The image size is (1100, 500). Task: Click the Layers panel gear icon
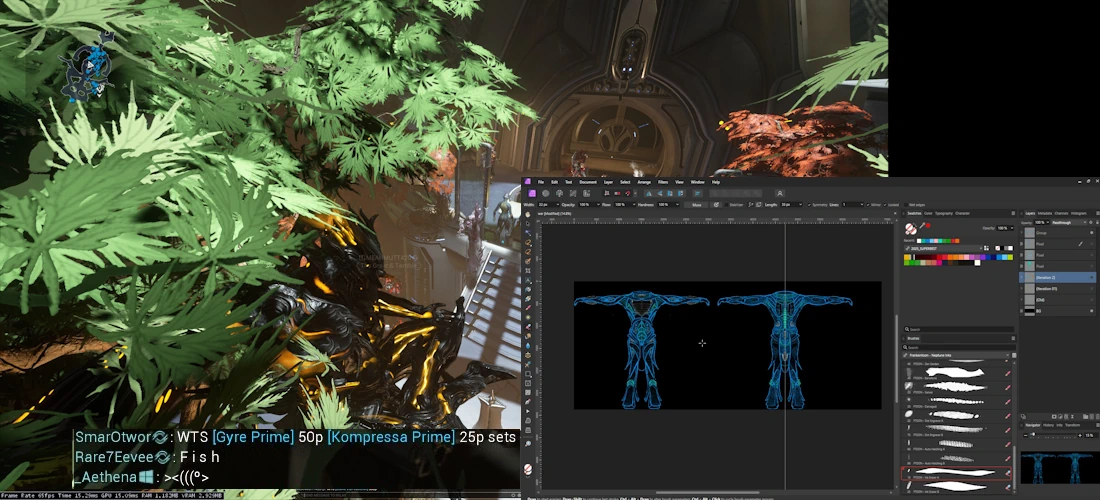click(1091, 222)
